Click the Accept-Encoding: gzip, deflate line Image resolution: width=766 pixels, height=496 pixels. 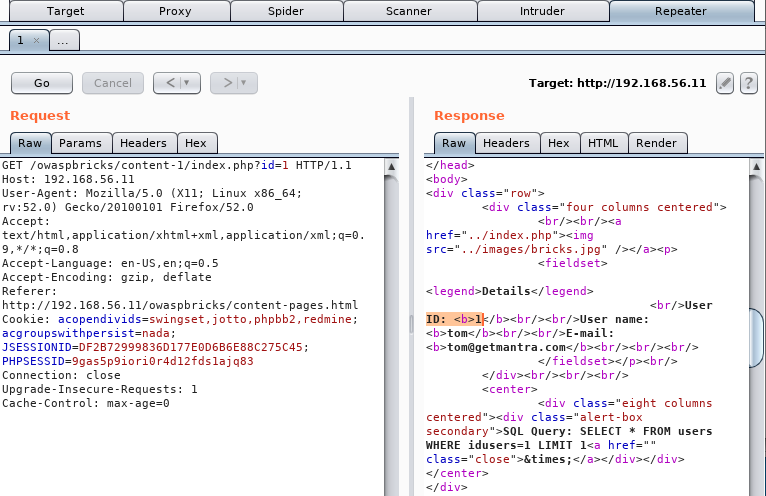coord(106,278)
